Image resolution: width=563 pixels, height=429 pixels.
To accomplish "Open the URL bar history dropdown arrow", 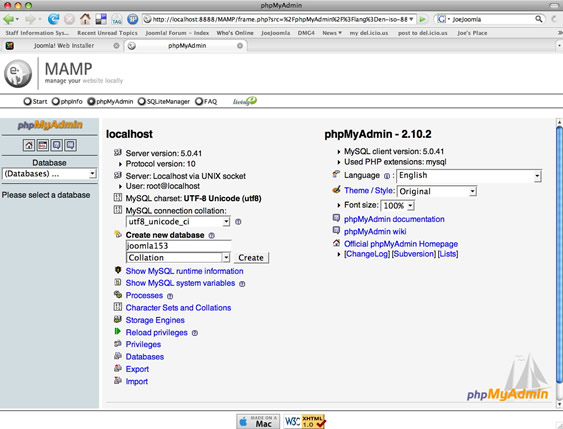I will 411,19.
